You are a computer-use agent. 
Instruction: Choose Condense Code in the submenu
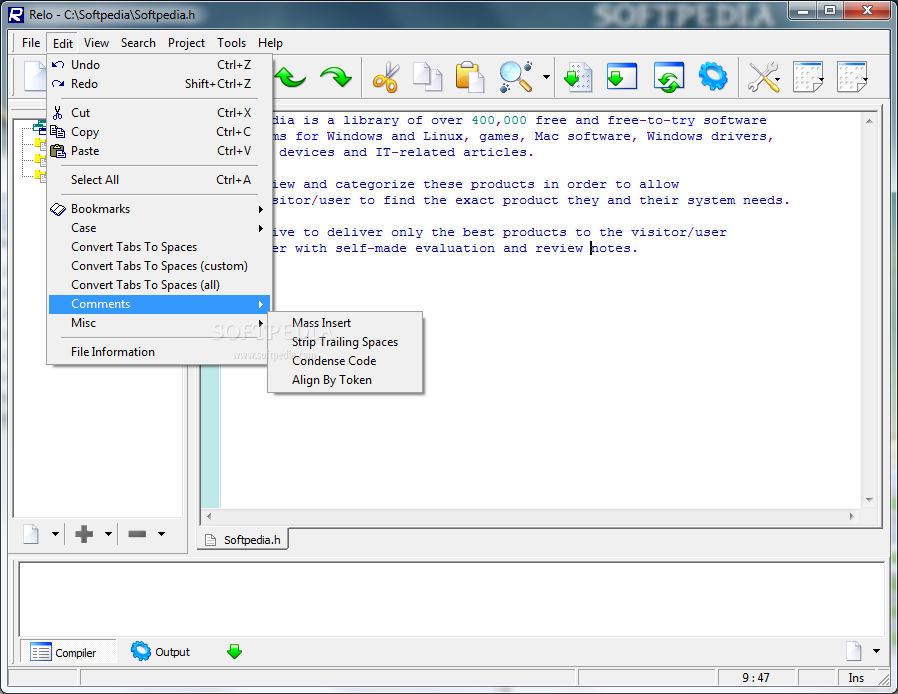click(x=345, y=361)
